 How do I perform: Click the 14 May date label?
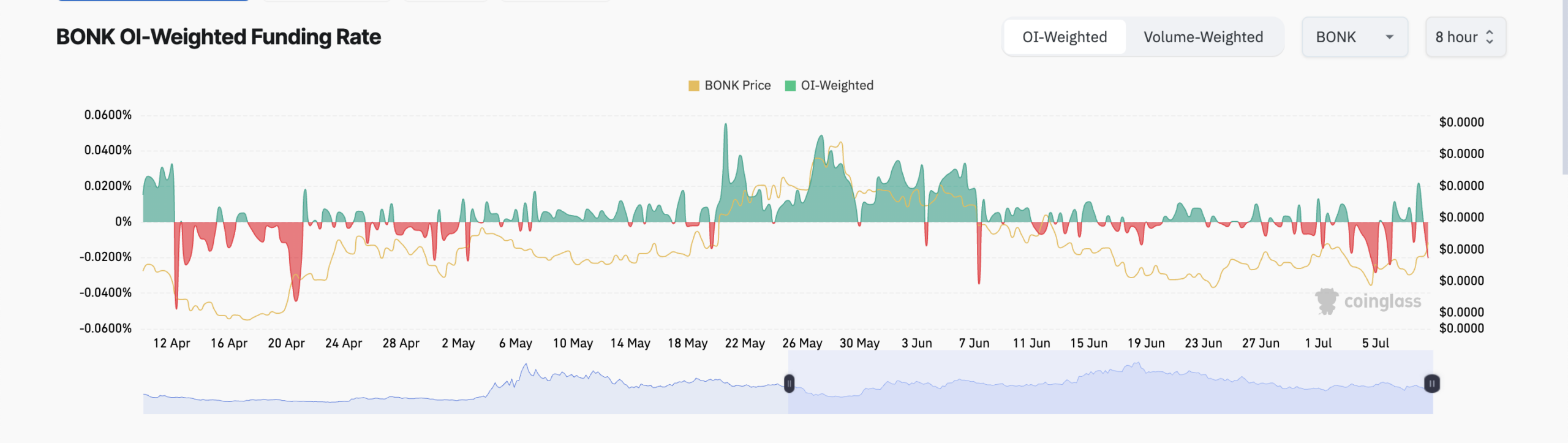click(x=630, y=343)
